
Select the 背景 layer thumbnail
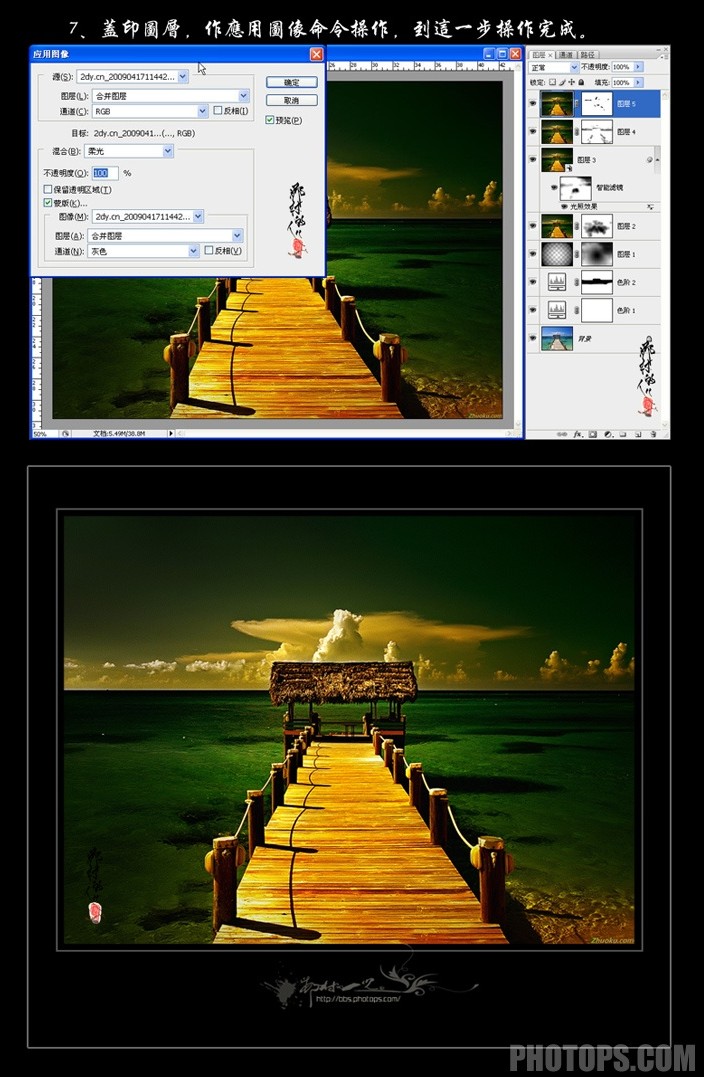(x=557, y=338)
